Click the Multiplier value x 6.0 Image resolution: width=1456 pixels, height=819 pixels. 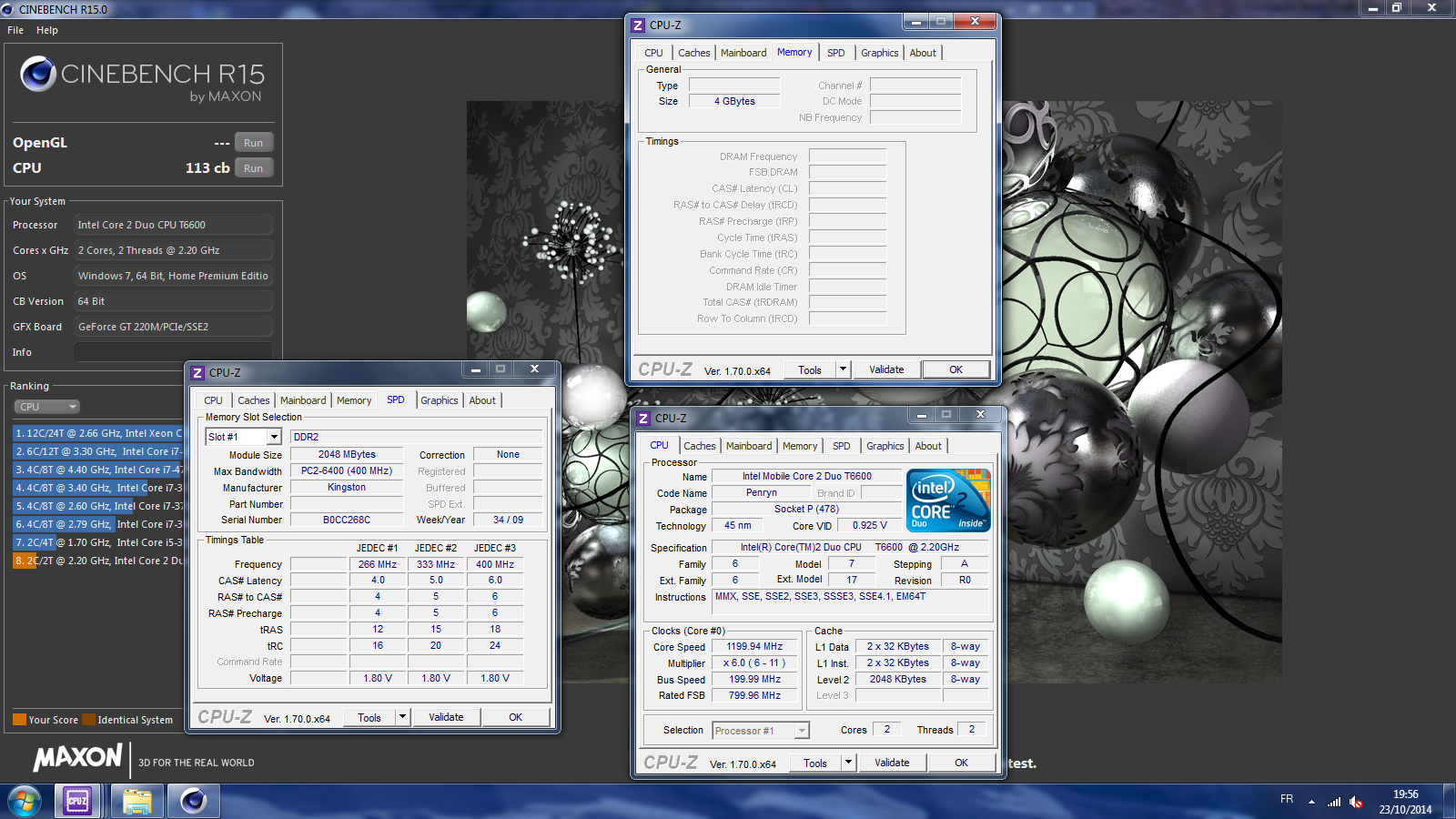click(754, 663)
